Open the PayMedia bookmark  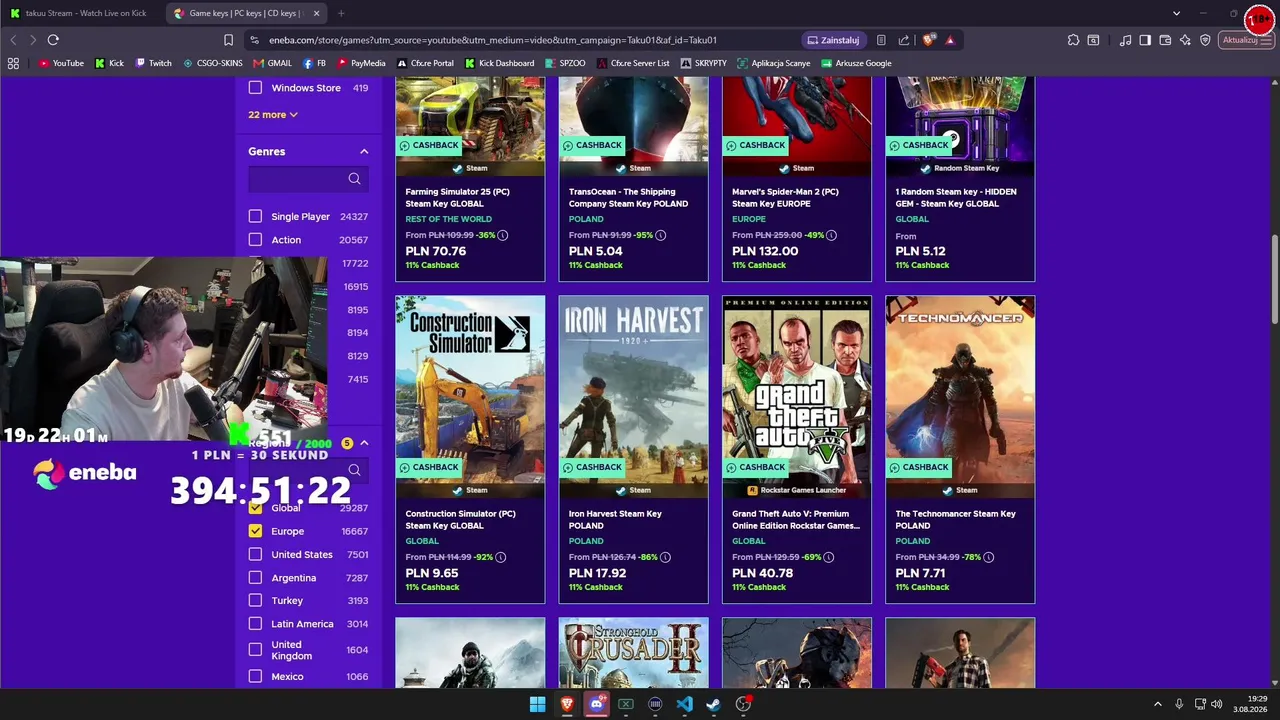(362, 63)
